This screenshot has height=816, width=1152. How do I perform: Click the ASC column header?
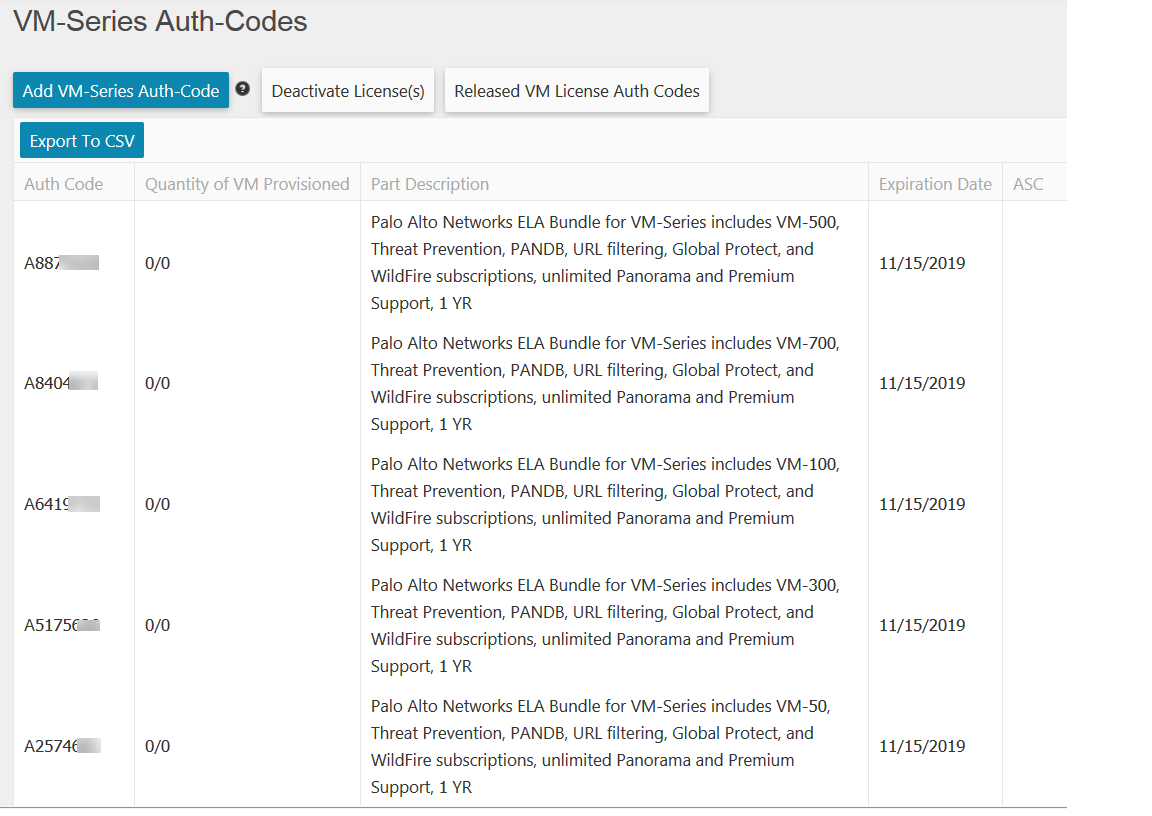(x=1028, y=184)
